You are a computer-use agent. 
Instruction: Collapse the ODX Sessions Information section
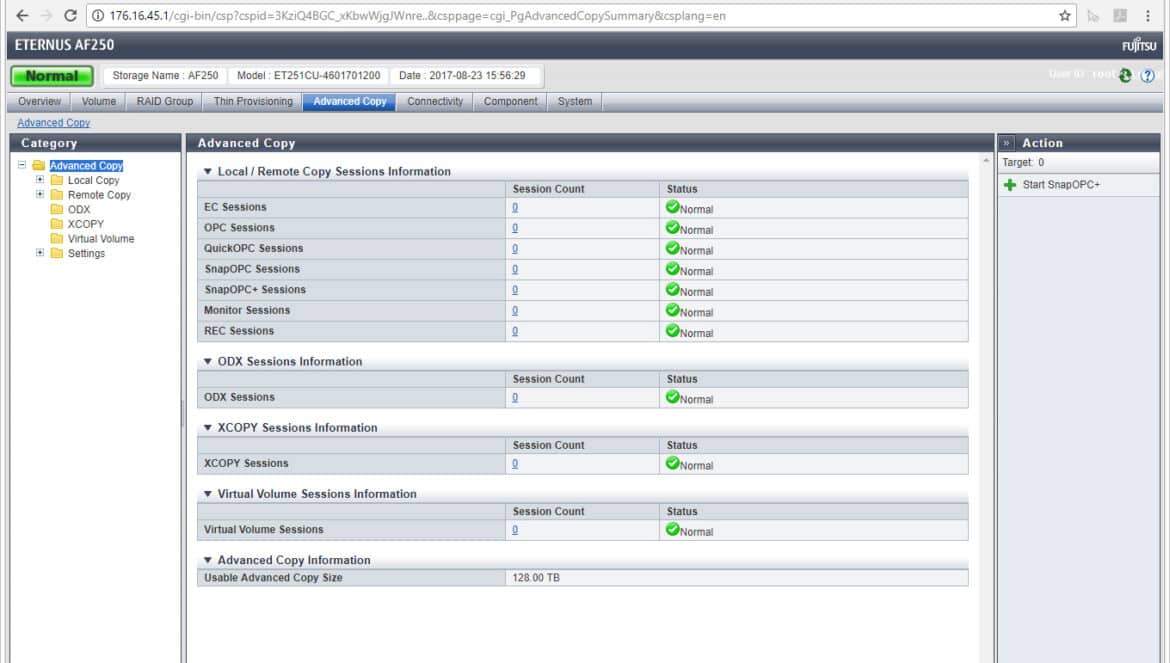[x=207, y=362]
